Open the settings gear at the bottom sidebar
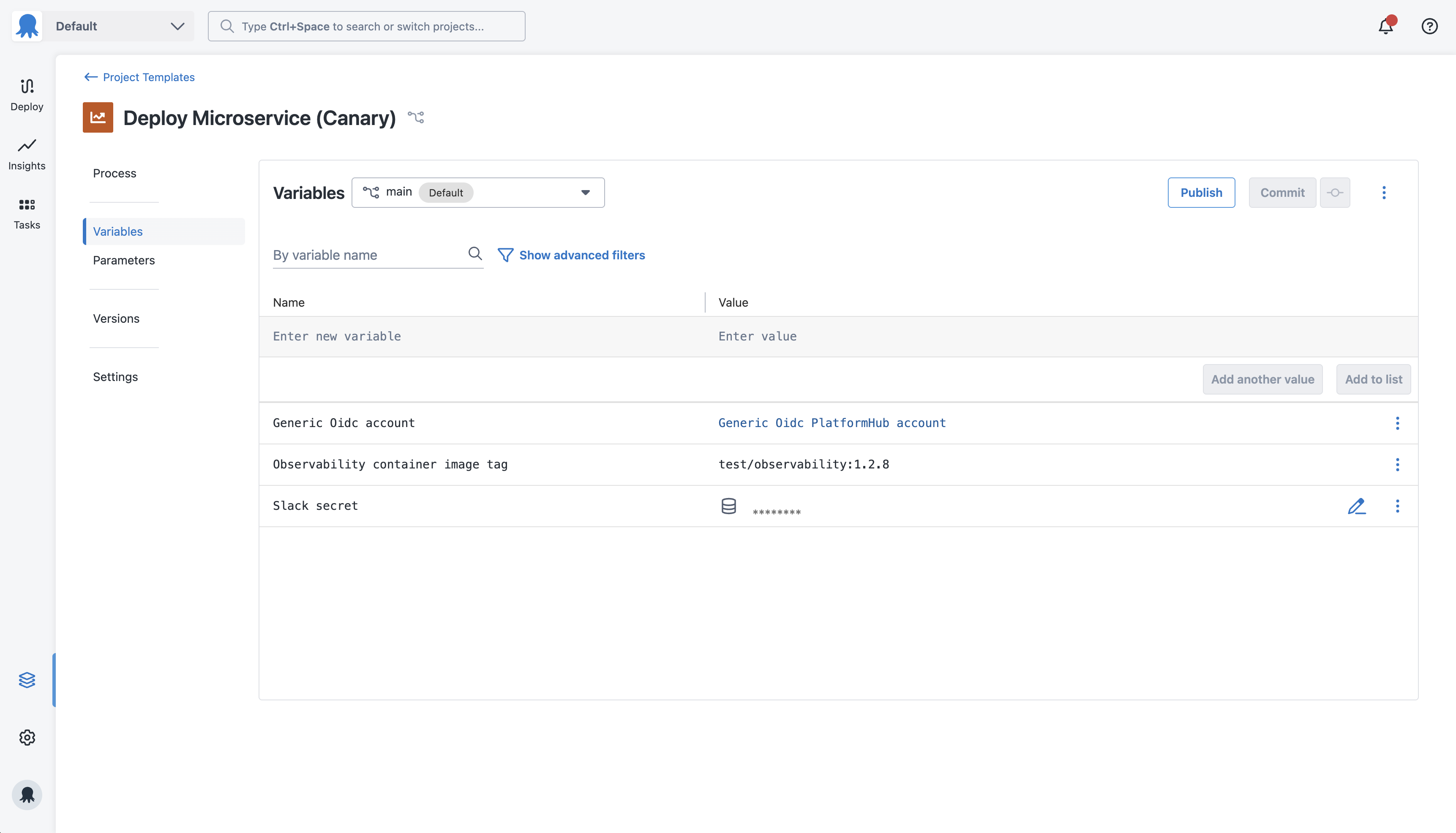 [x=26, y=738]
